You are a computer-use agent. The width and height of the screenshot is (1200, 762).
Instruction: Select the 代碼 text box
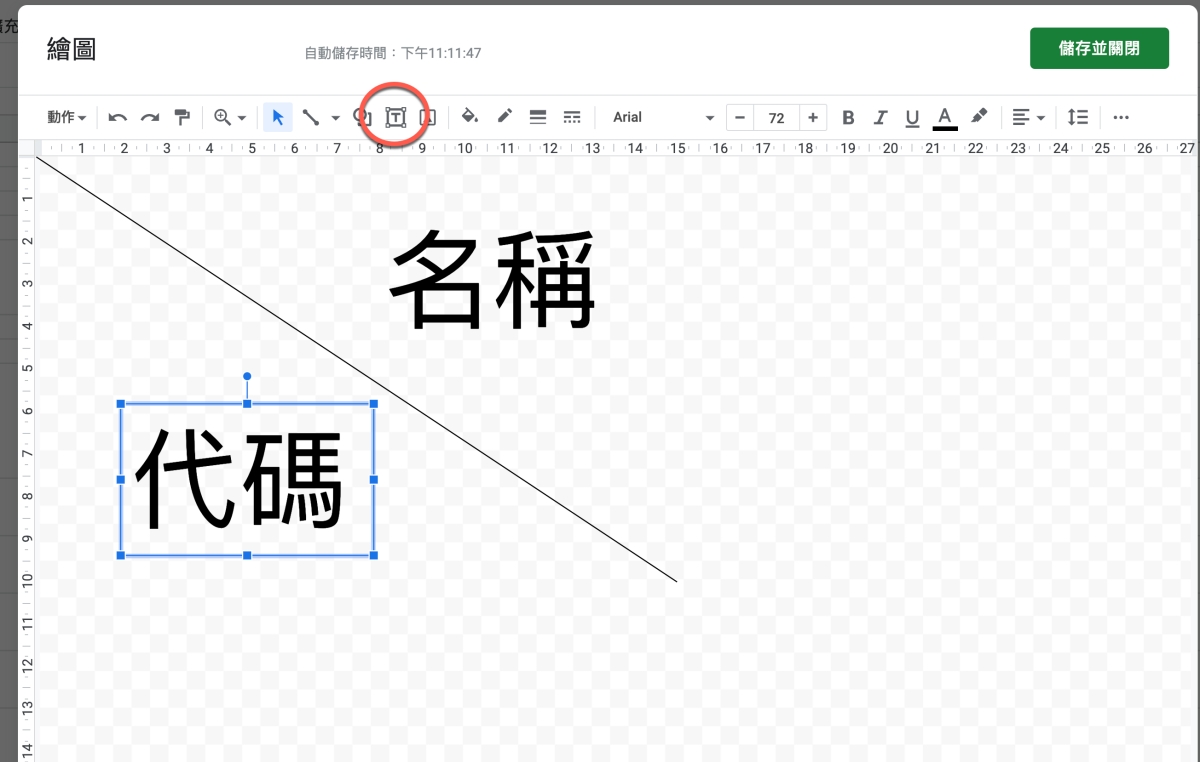247,479
